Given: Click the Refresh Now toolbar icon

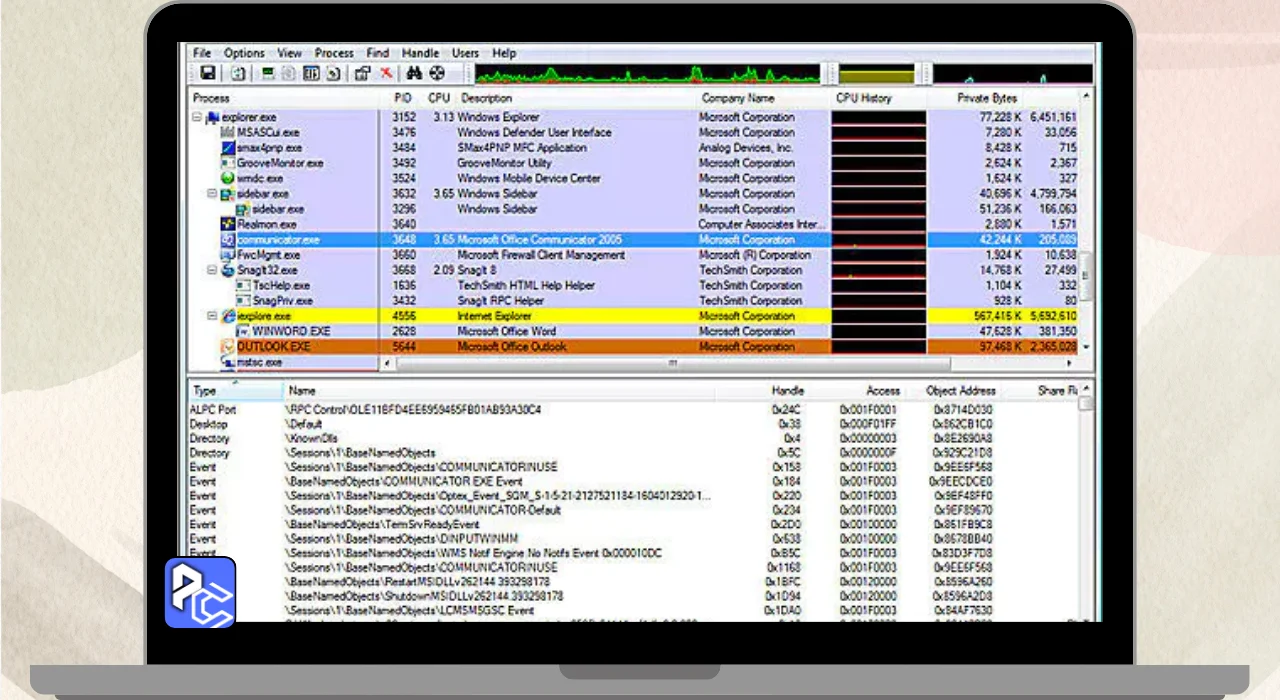Looking at the screenshot, I should point(238,73).
